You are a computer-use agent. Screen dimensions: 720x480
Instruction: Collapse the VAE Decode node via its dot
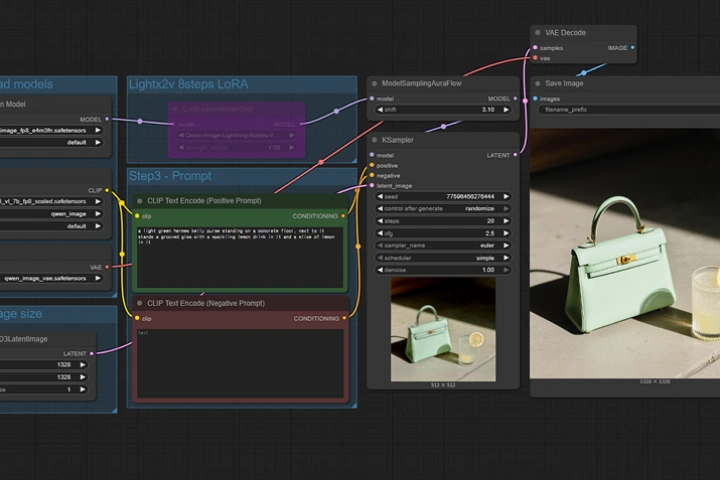tap(539, 32)
